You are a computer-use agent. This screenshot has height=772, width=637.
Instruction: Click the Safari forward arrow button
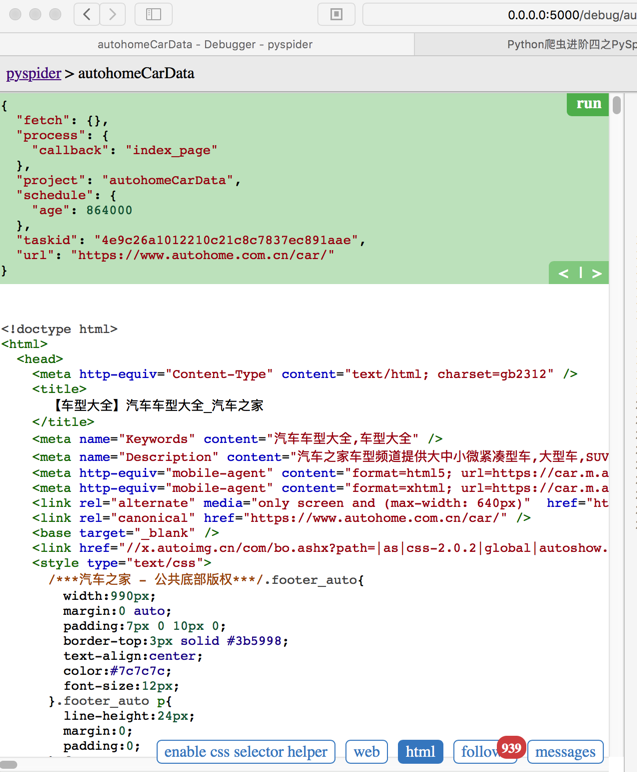(112, 14)
